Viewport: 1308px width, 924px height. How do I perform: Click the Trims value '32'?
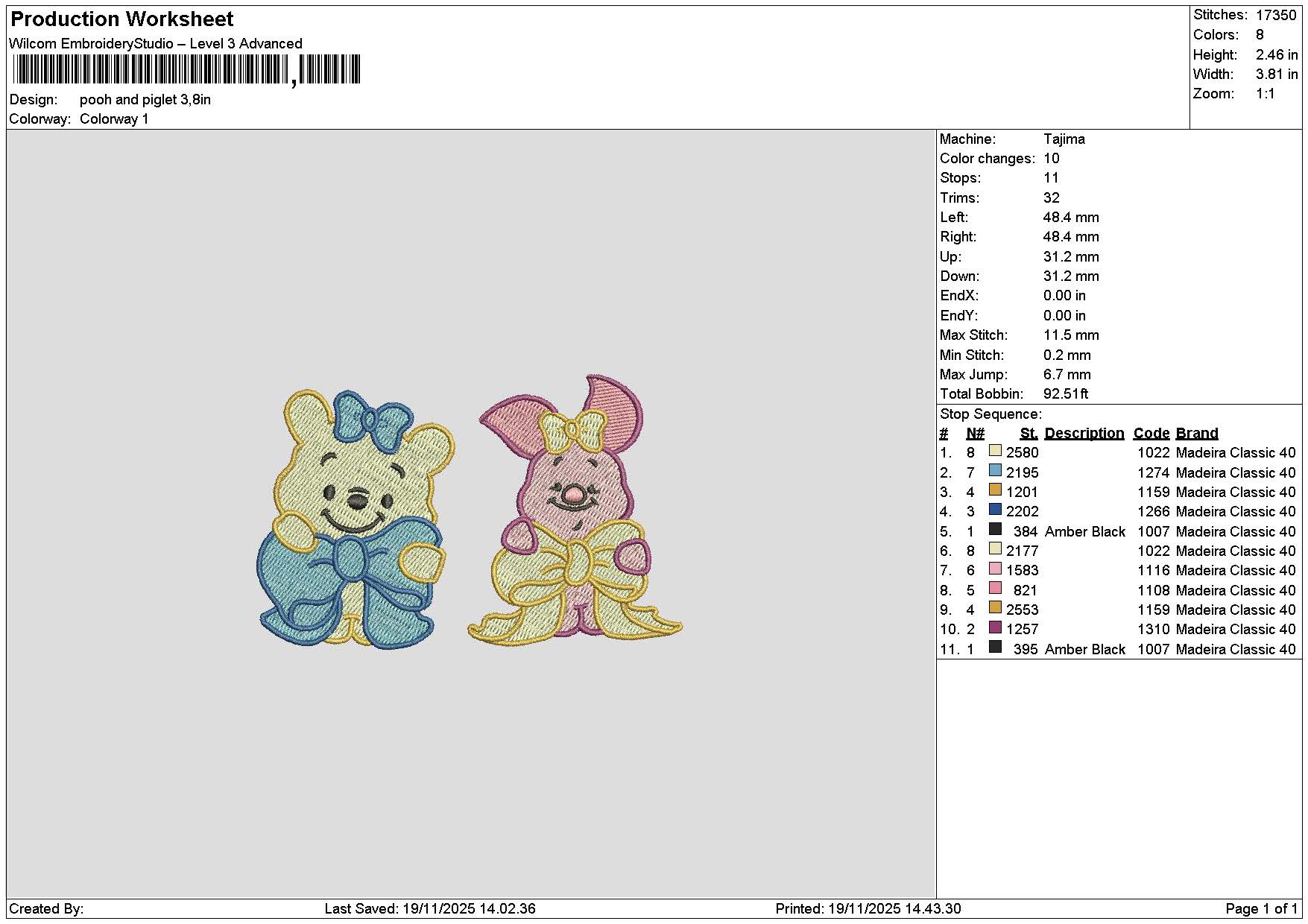pyautogui.click(x=1052, y=198)
